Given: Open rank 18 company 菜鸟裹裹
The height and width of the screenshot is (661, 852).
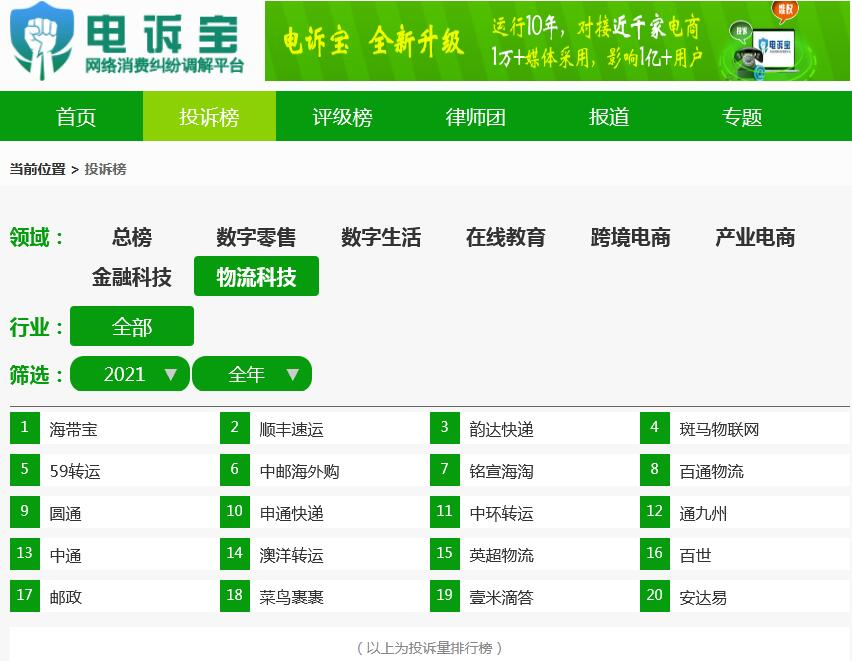Looking at the screenshot, I should [x=291, y=597].
